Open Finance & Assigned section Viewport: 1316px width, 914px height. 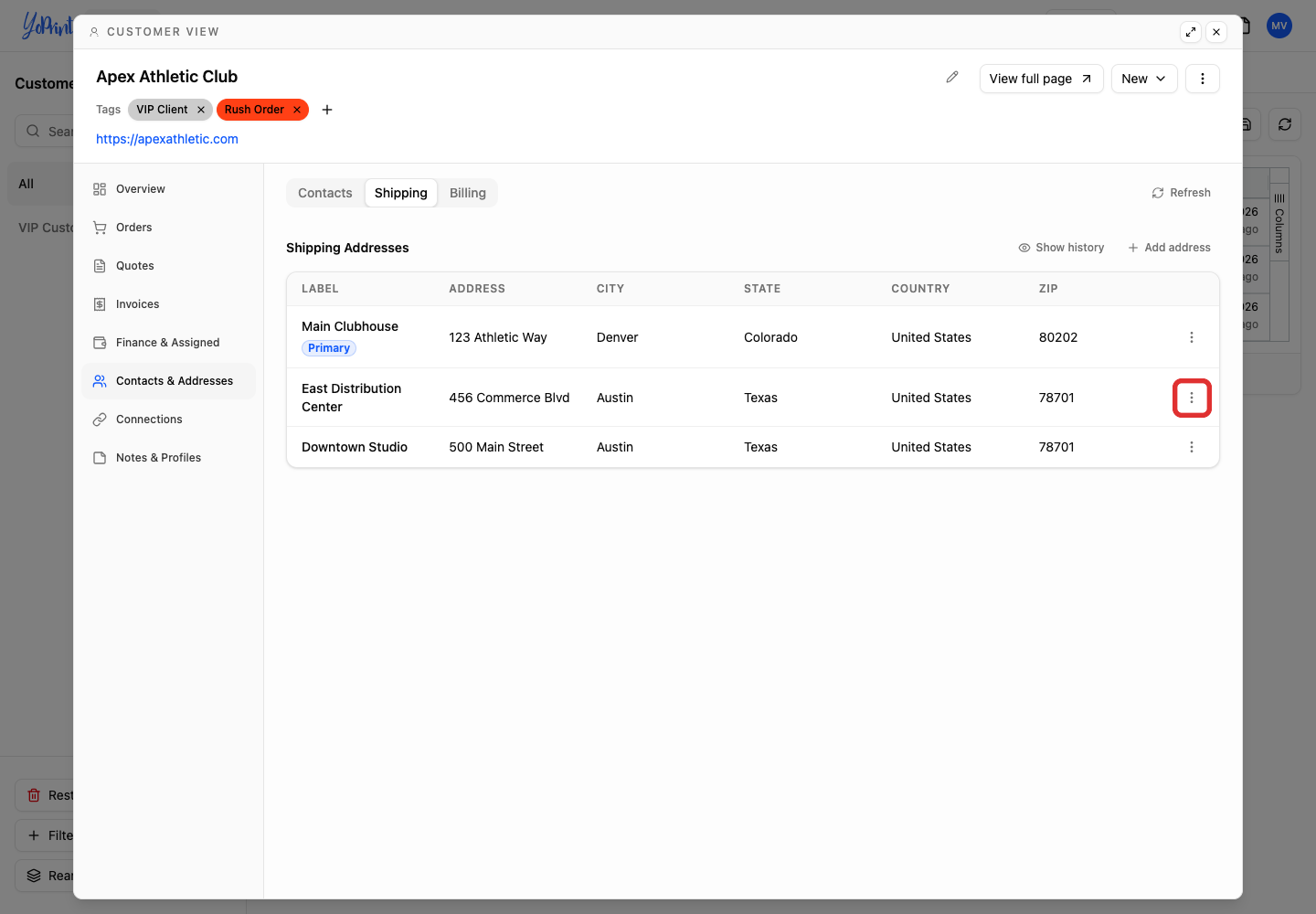pyautogui.click(x=168, y=343)
